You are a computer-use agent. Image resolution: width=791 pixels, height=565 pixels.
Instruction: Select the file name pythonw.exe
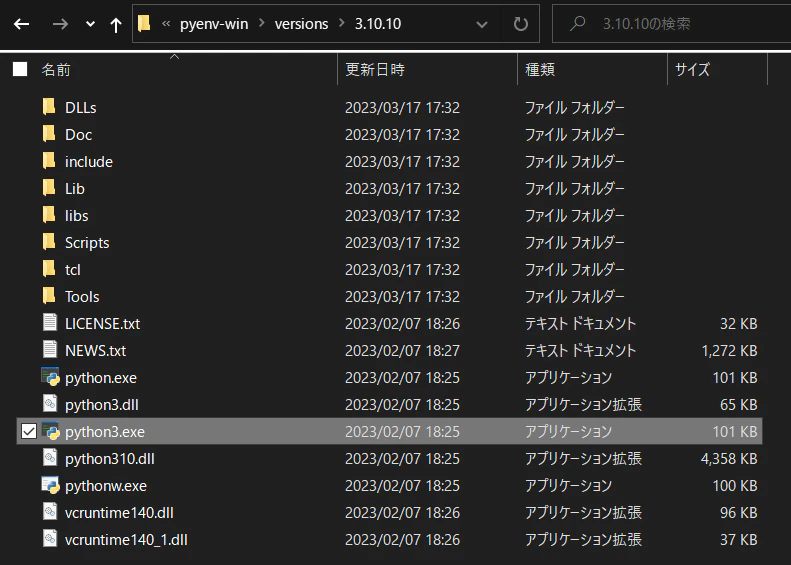click(x=106, y=486)
